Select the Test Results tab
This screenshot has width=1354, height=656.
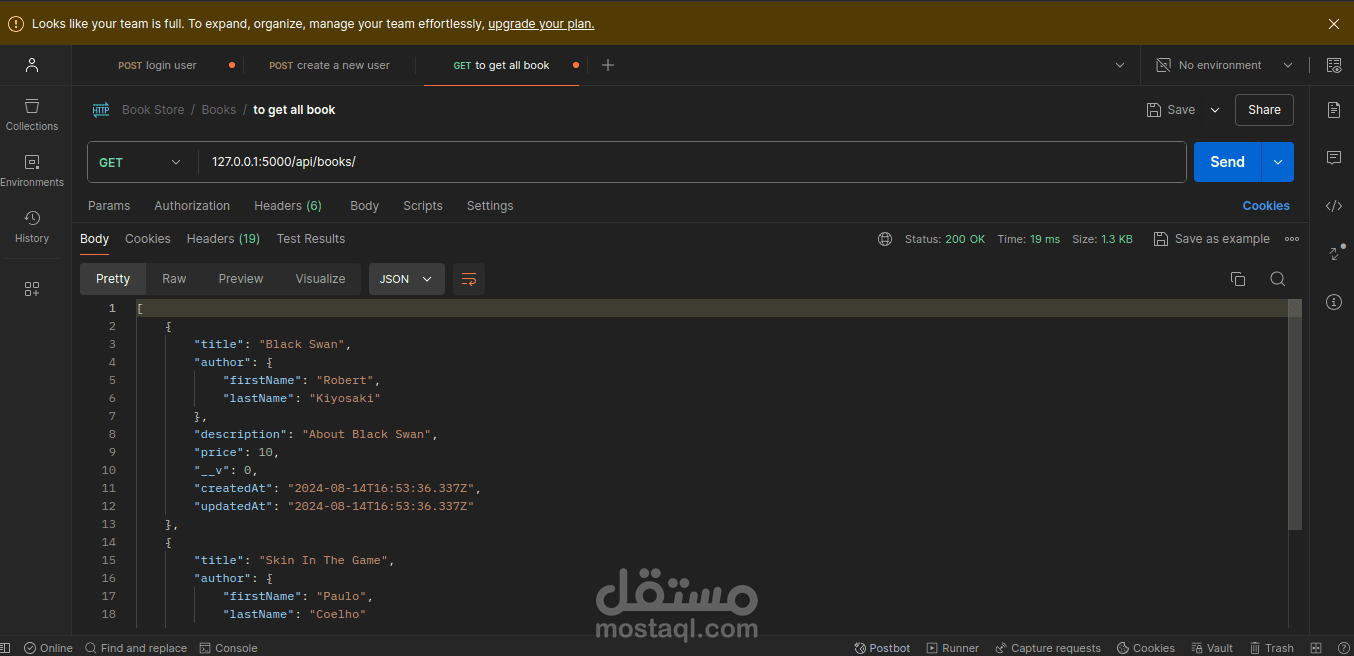pos(311,239)
